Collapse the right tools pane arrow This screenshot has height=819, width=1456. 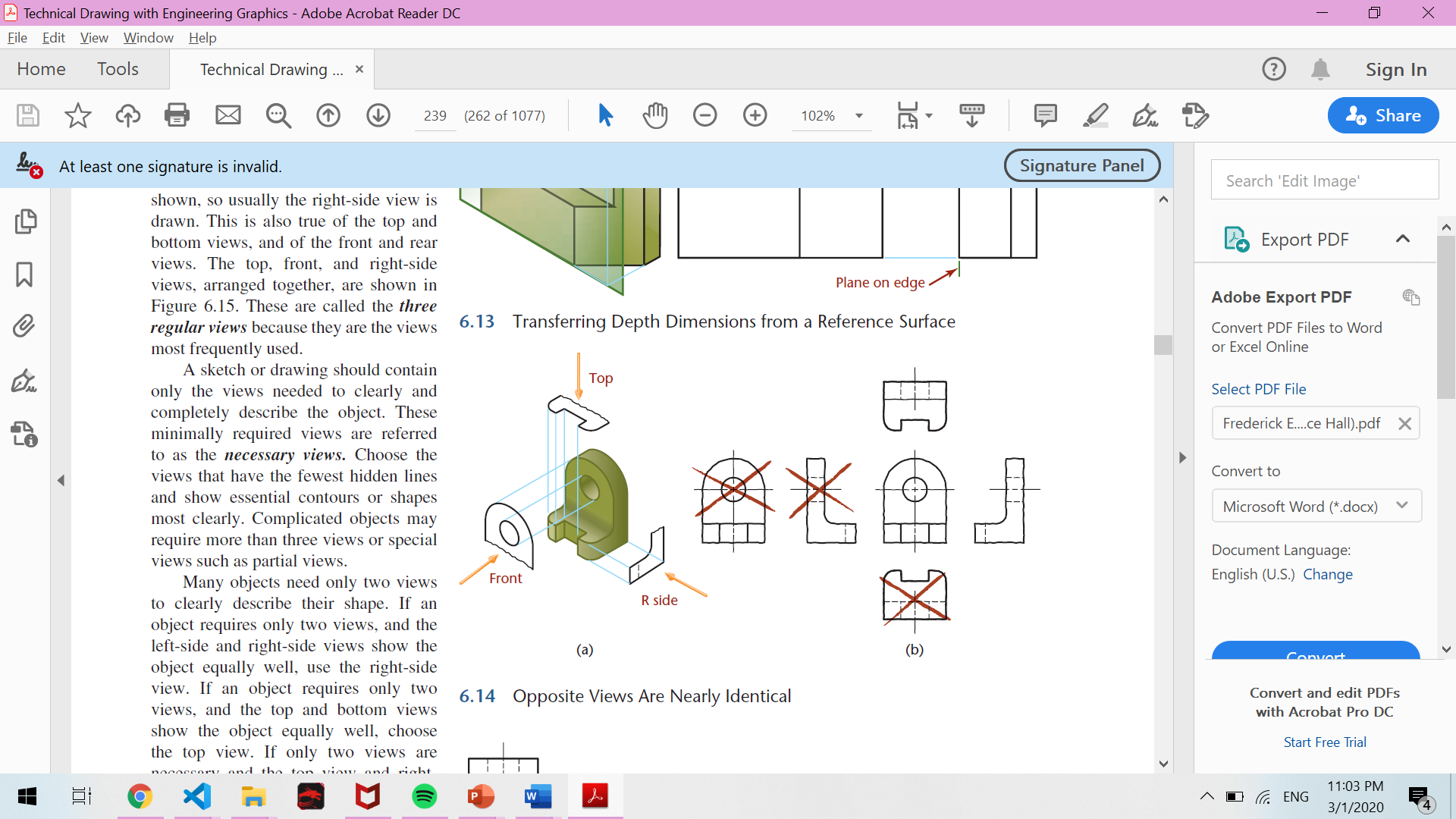click(1182, 458)
